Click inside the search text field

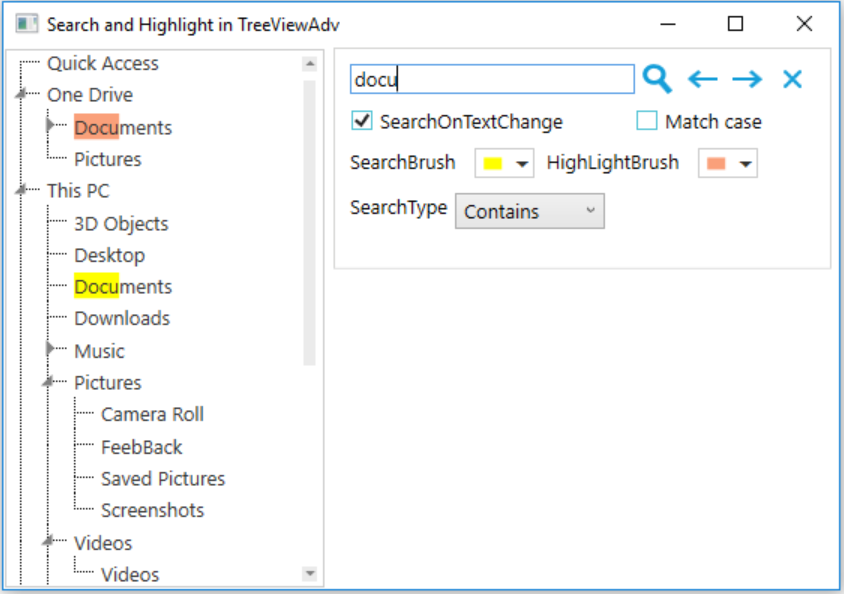[x=490, y=78]
